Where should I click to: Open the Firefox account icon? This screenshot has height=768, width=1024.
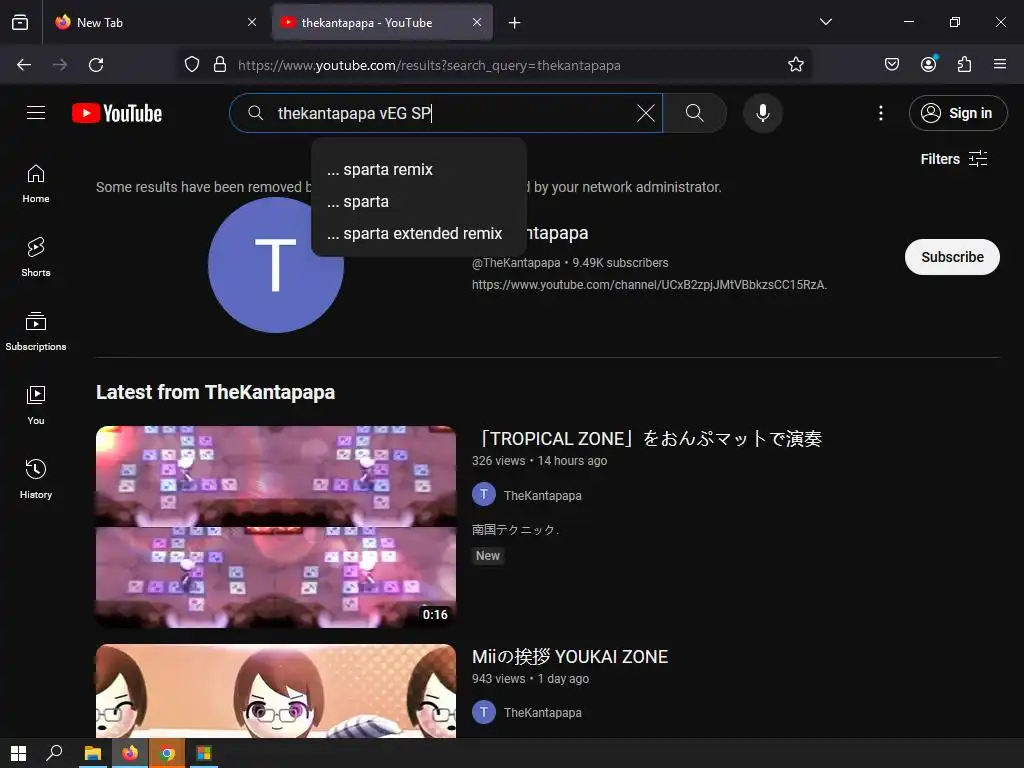(x=928, y=64)
